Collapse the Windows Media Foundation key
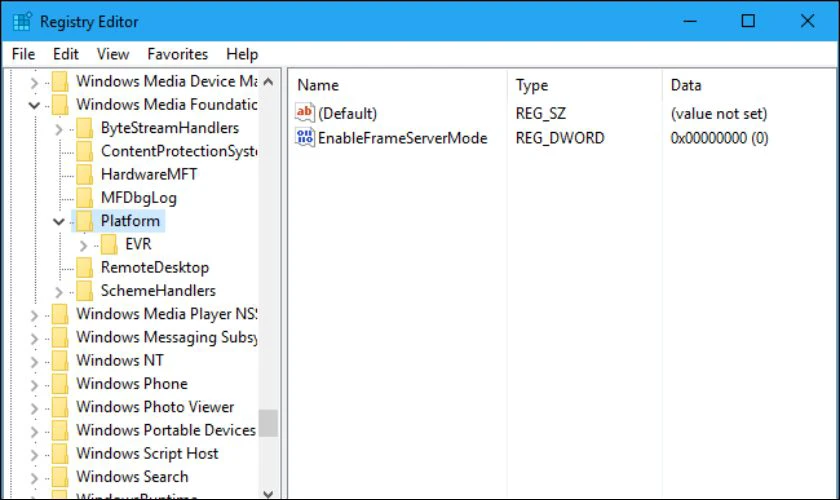Image resolution: width=840 pixels, height=500 pixels. click(x=34, y=105)
